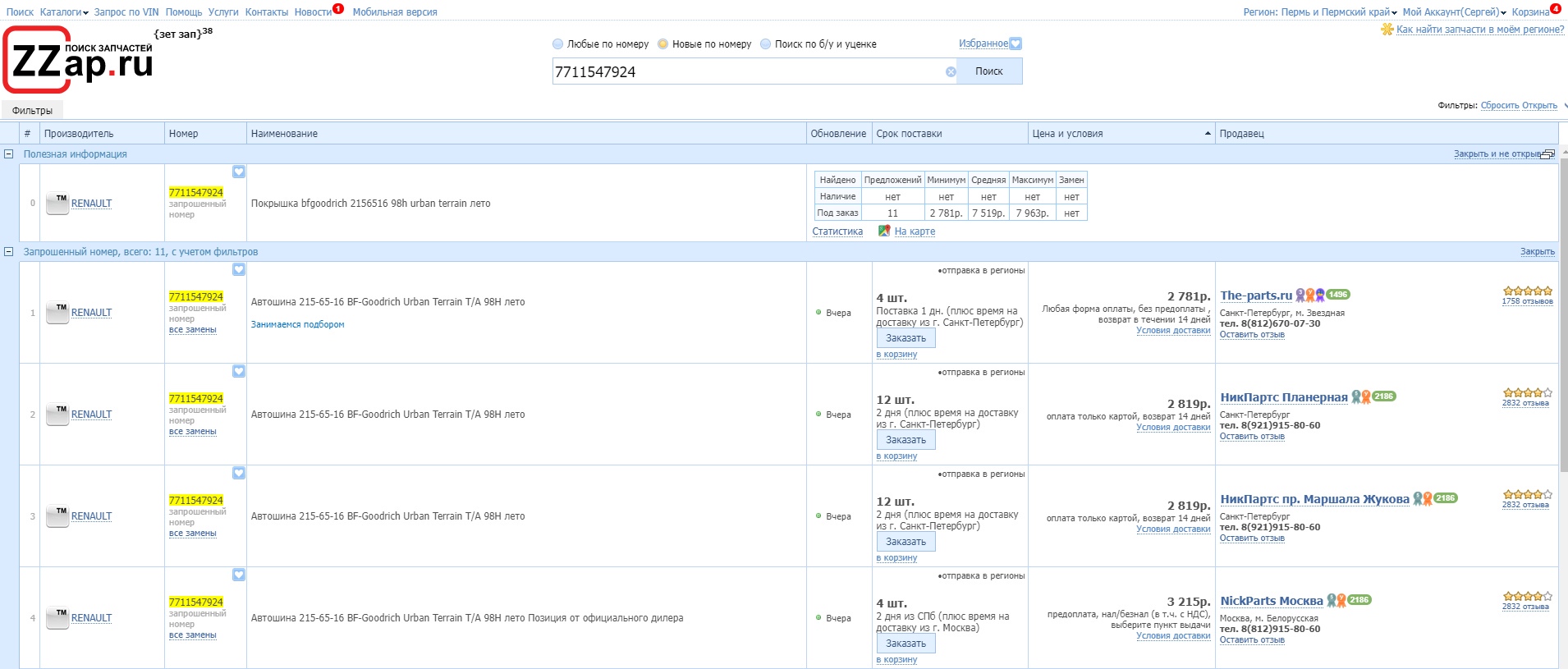Select Поиск по б/у и уценке radio option

tap(766, 44)
